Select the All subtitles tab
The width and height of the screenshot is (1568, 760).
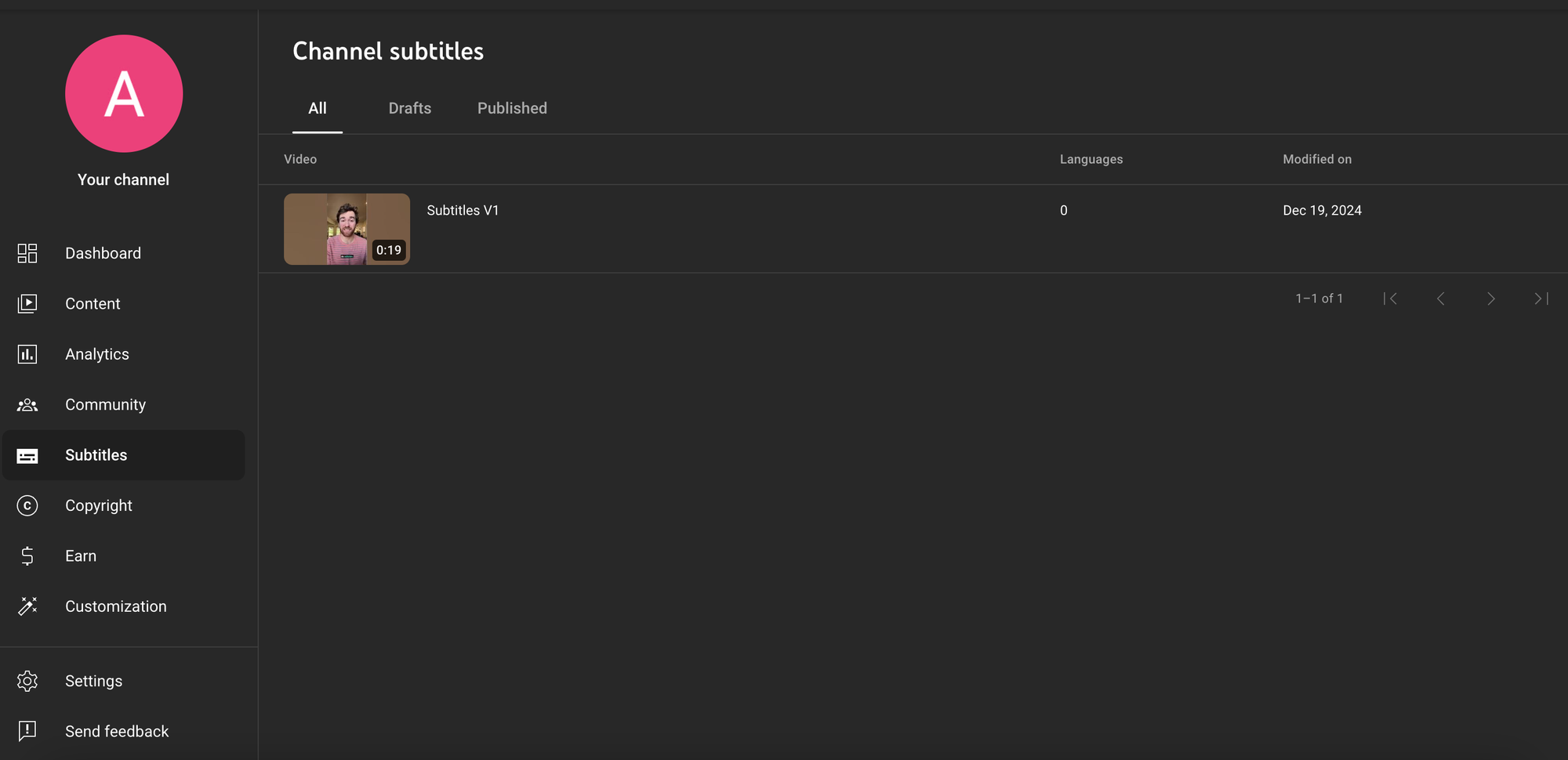point(318,108)
